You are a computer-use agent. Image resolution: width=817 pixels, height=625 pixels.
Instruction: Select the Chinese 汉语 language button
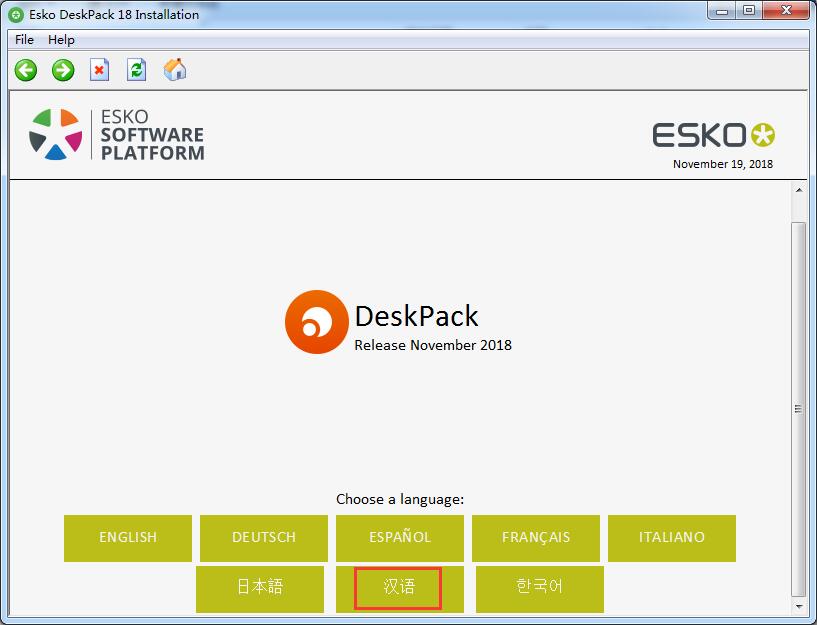[x=400, y=589]
